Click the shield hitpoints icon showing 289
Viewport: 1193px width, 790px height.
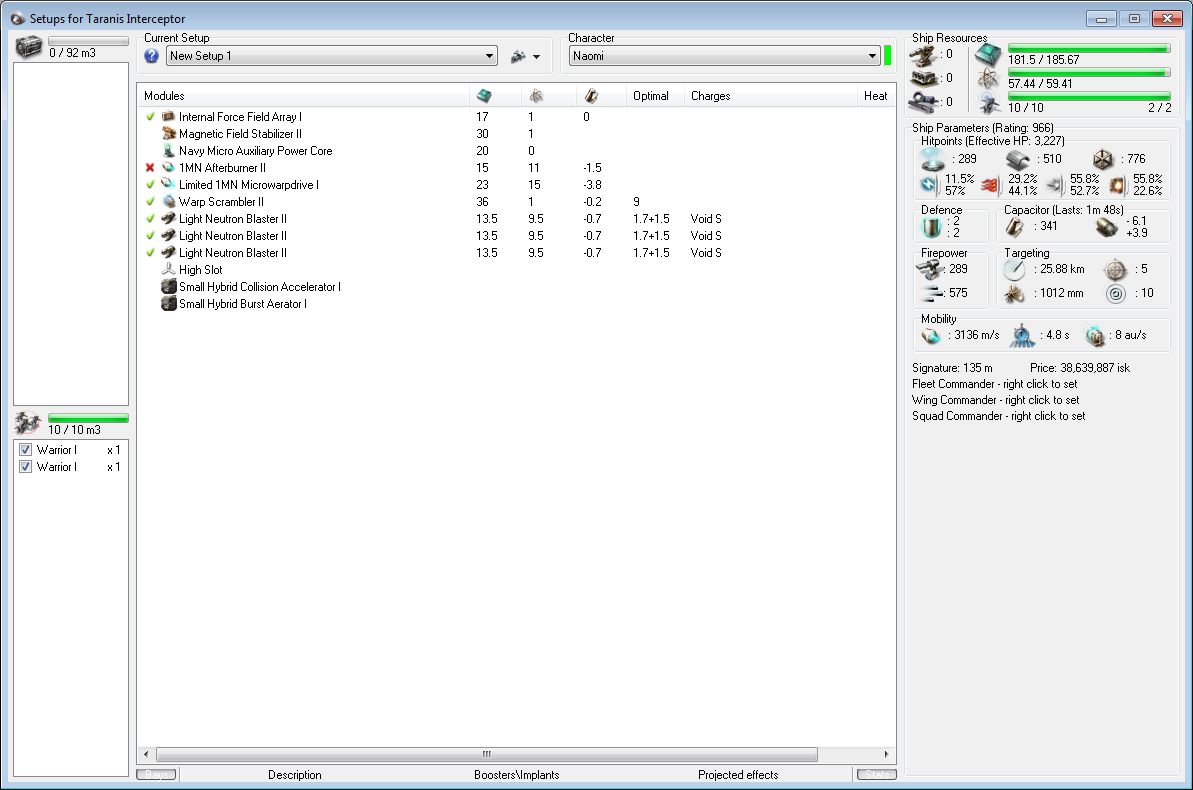(x=933, y=159)
